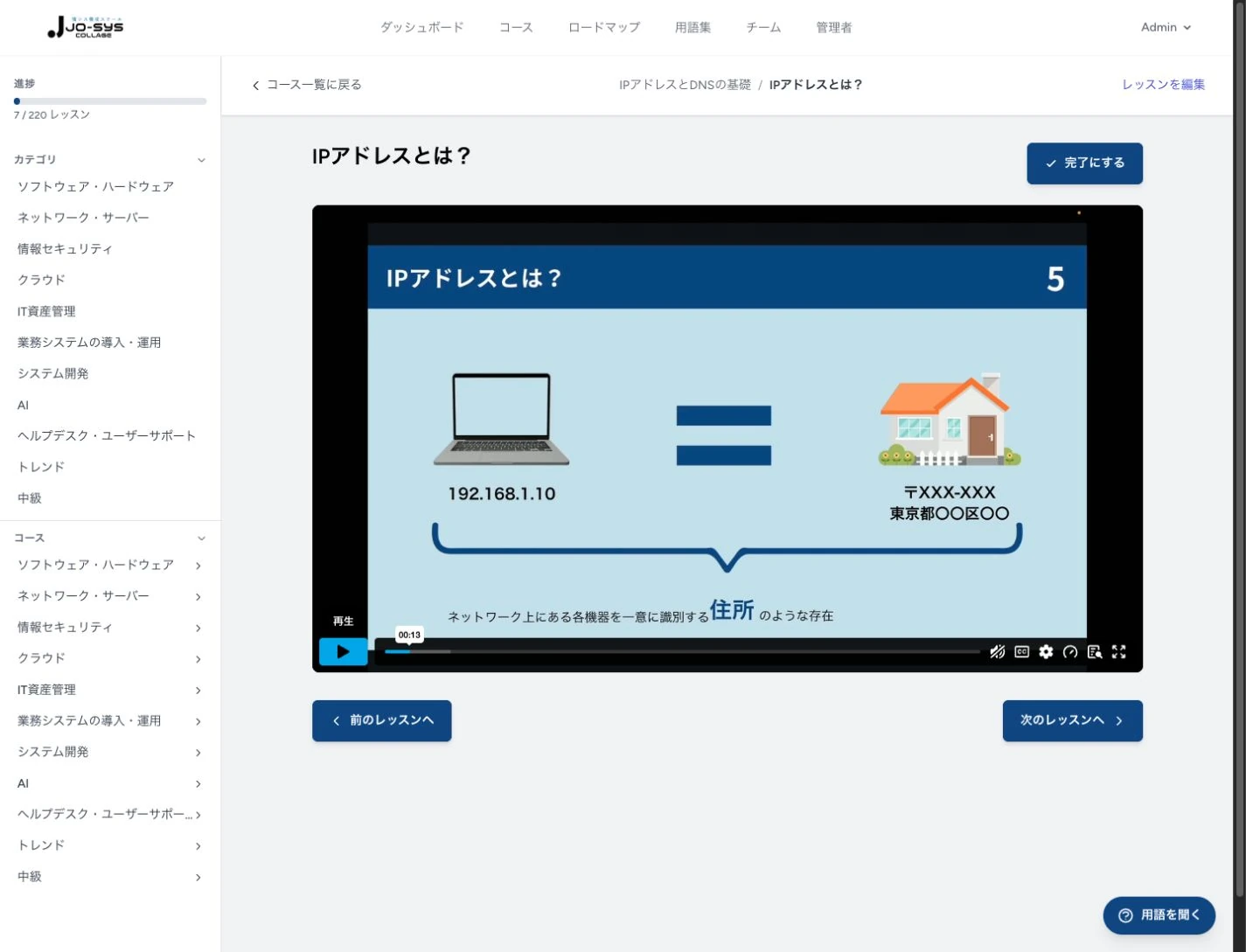Image resolution: width=1246 pixels, height=952 pixels.
Task: Go back via コース一覧に戻る link
Action: (x=307, y=85)
